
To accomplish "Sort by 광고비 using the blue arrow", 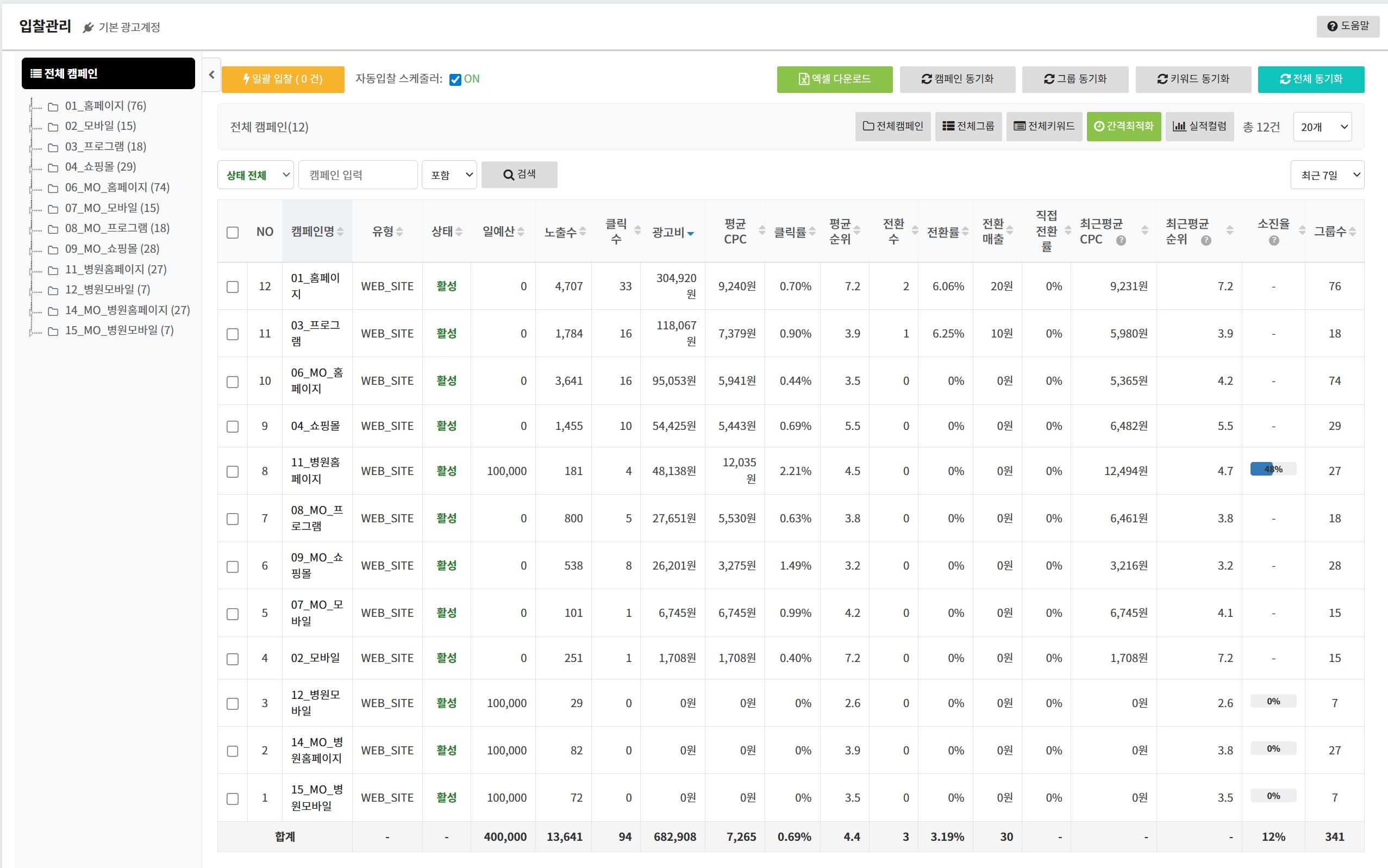I will (691, 233).
